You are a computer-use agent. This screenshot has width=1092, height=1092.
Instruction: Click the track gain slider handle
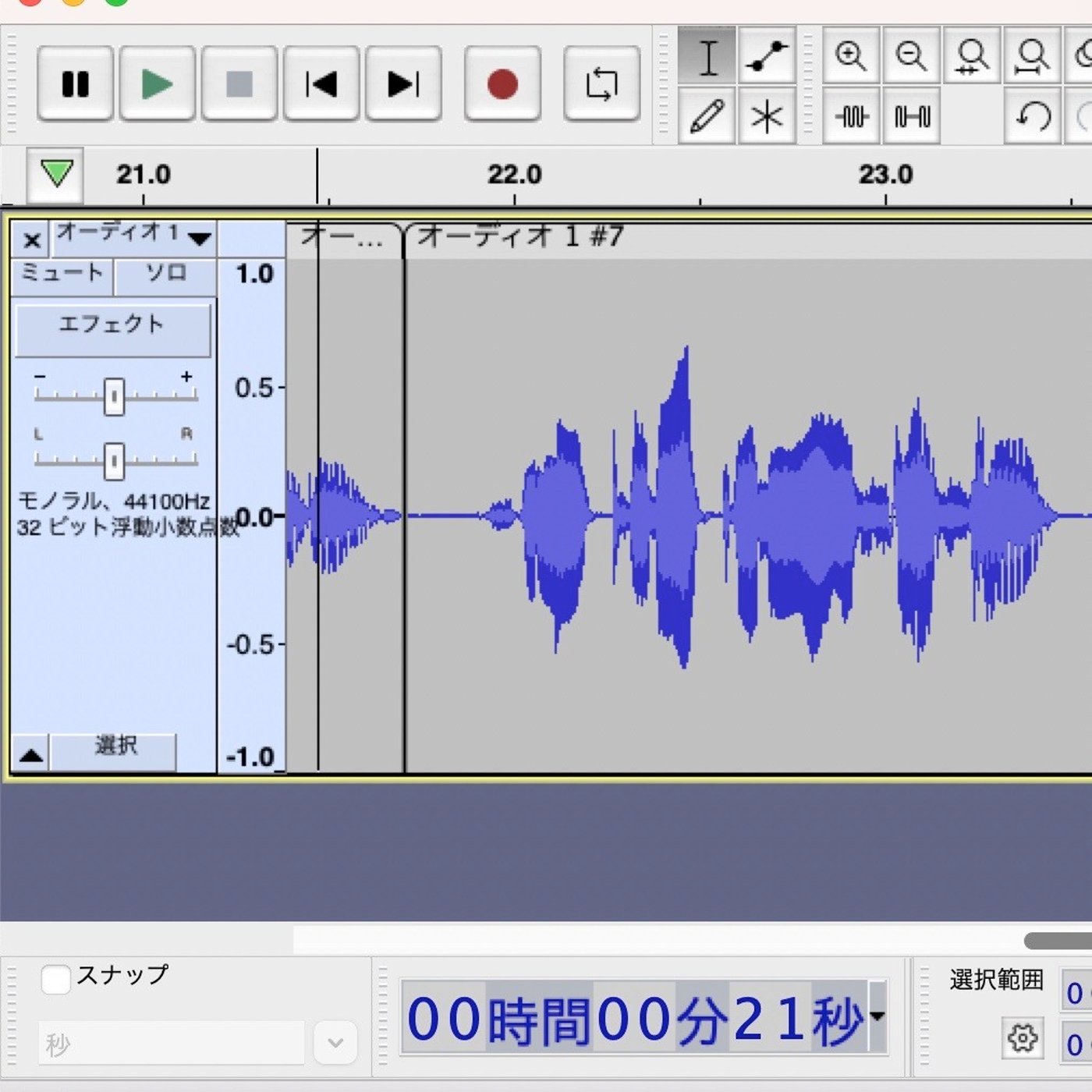[x=115, y=396]
